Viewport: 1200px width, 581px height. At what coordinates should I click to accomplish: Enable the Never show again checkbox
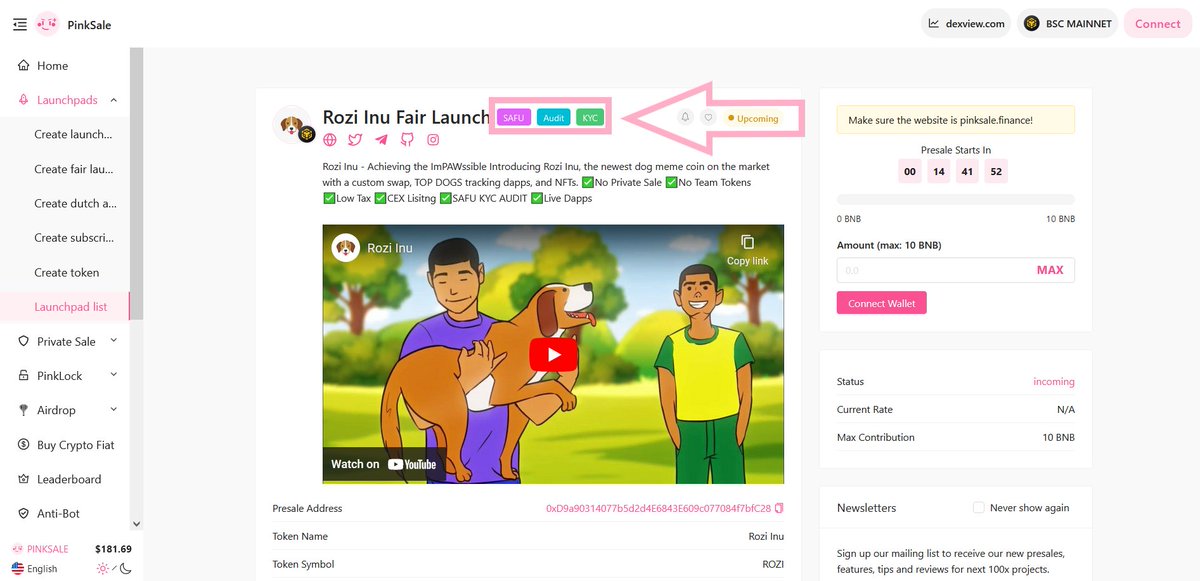977,508
